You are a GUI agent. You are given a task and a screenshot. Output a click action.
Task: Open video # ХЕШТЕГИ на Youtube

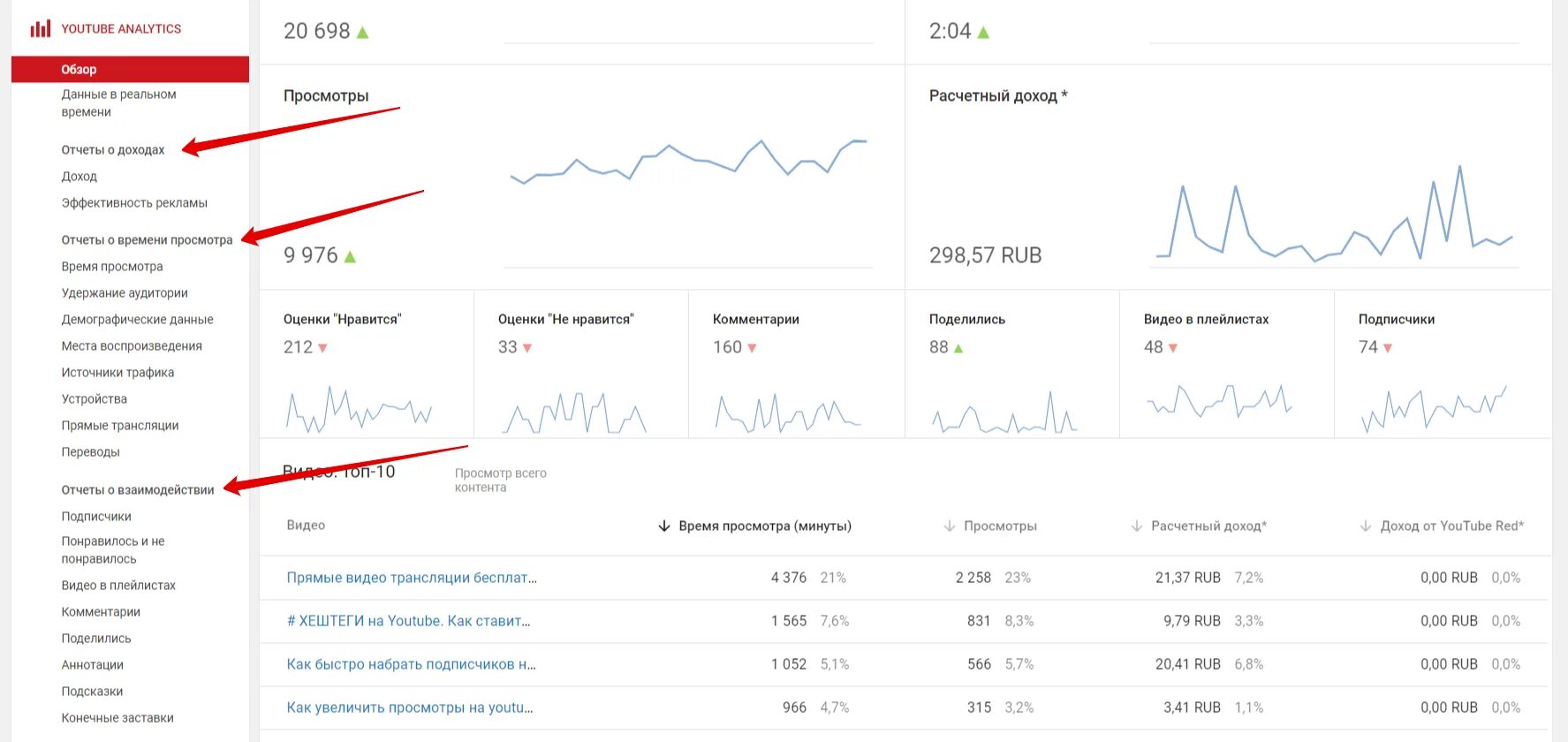(x=408, y=621)
